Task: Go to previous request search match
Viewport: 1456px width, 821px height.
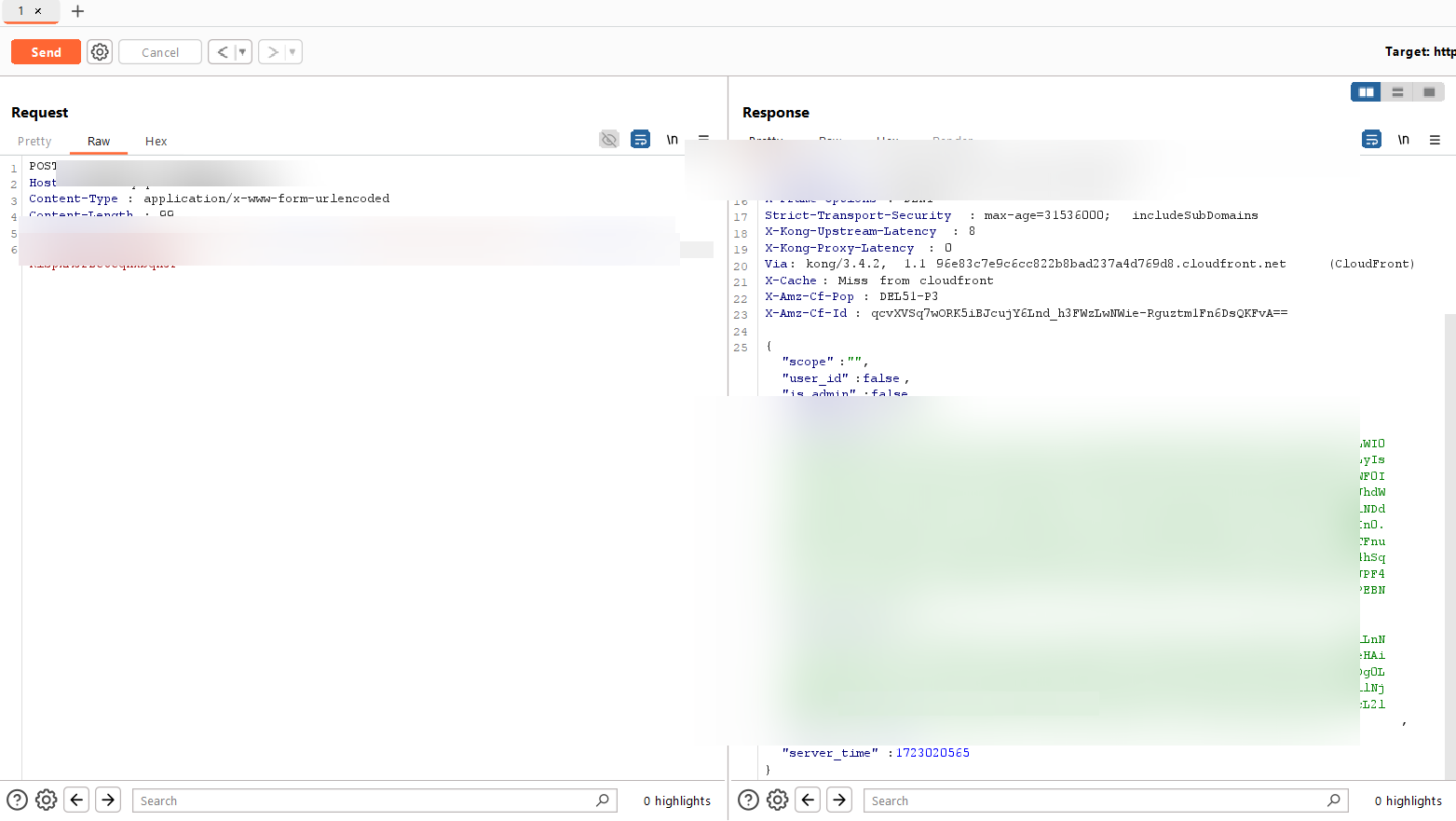Action: (77, 800)
